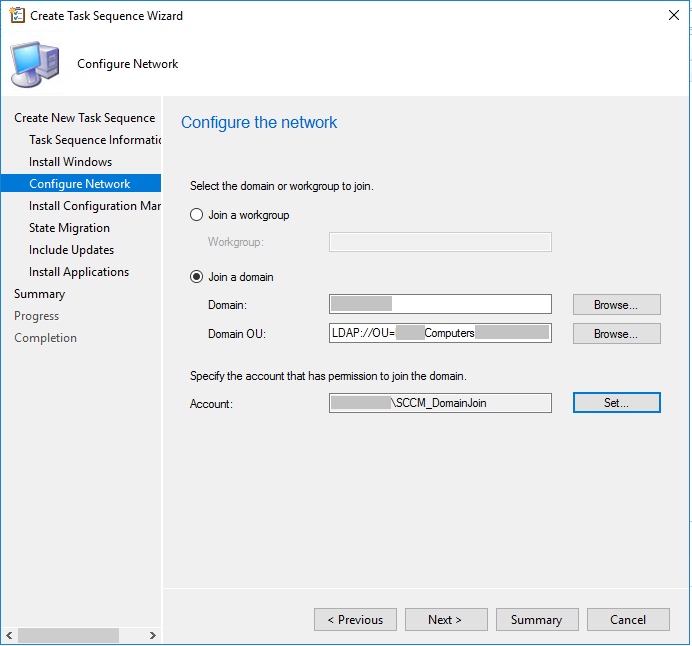Screen dimensions: 692x646
Task: Click the computer icon beside Configure Network
Action: (35, 64)
